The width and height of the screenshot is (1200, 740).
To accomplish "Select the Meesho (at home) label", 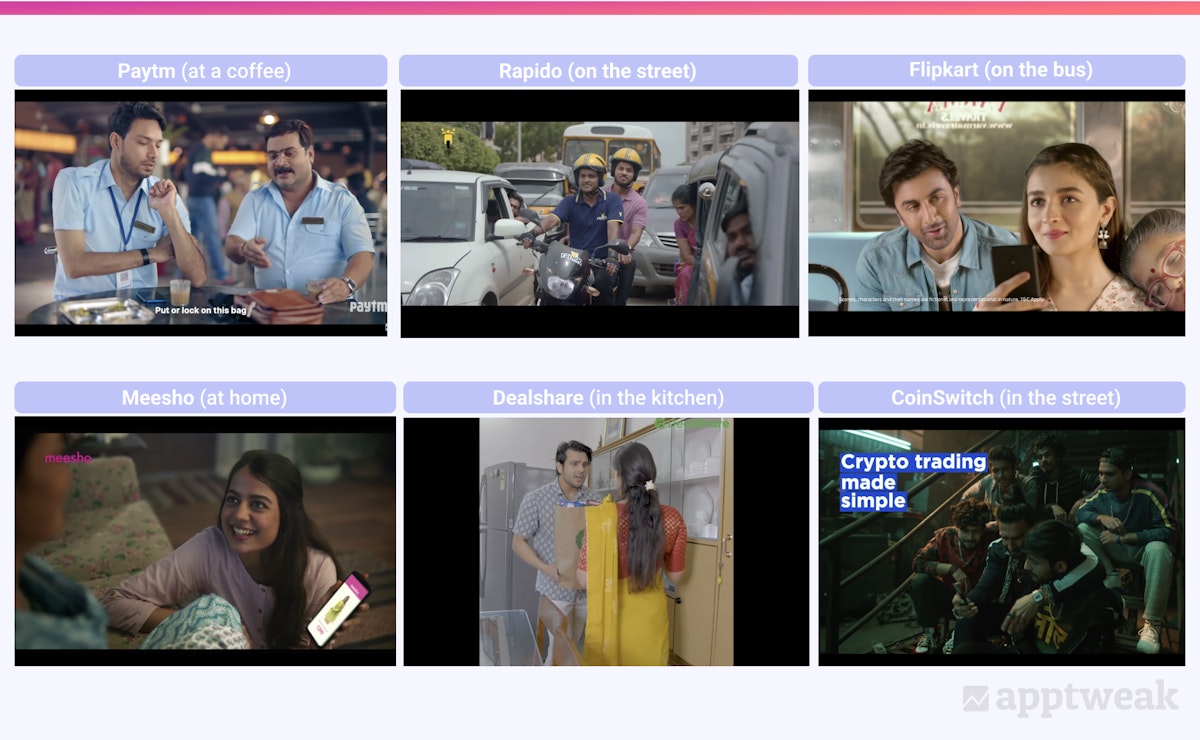I will click(205, 398).
